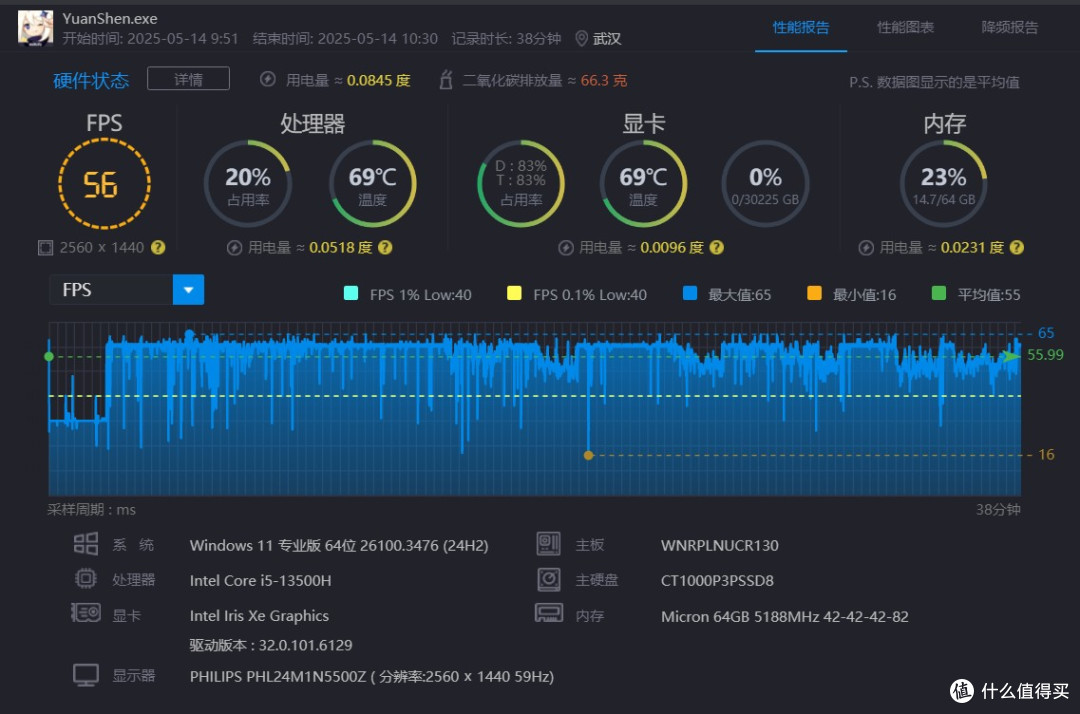Click the 55.99 average value label
The height and width of the screenshot is (714, 1080).
pyautogui.click(x=1045, y=355)
